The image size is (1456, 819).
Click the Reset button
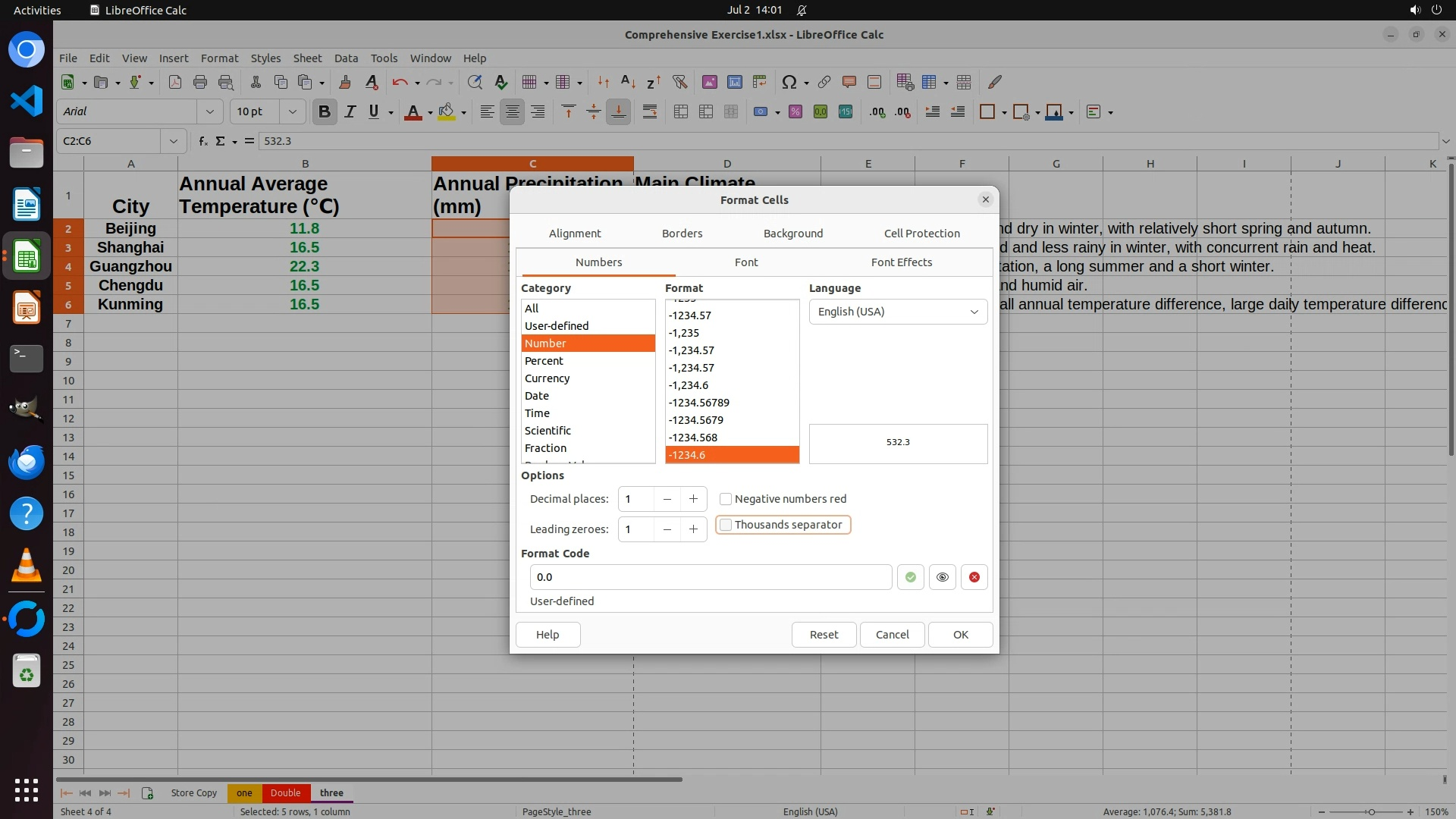[824, 635]
